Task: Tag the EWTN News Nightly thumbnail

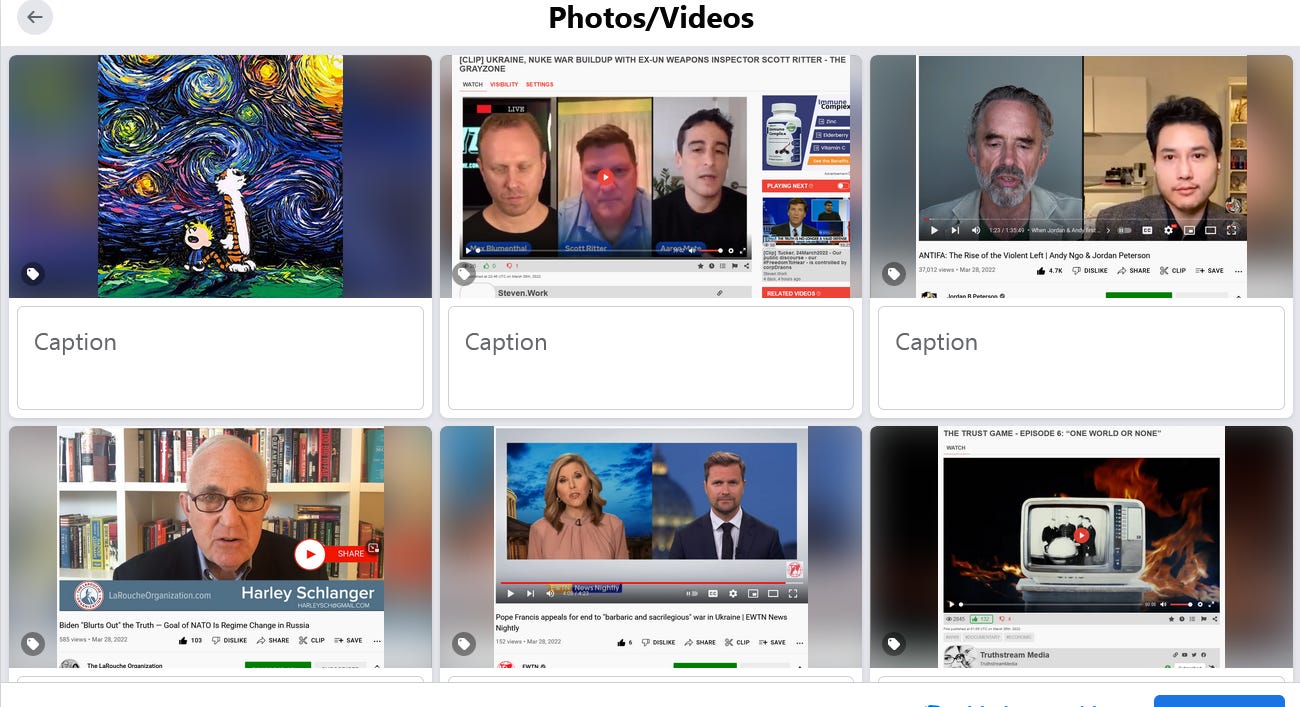Action: tap(464, 644)
